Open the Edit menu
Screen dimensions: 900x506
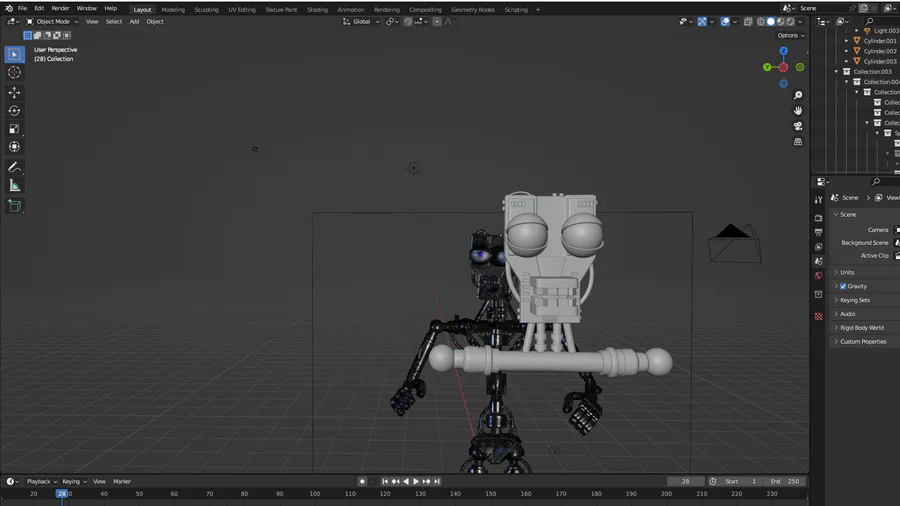(x=39, y=9)
